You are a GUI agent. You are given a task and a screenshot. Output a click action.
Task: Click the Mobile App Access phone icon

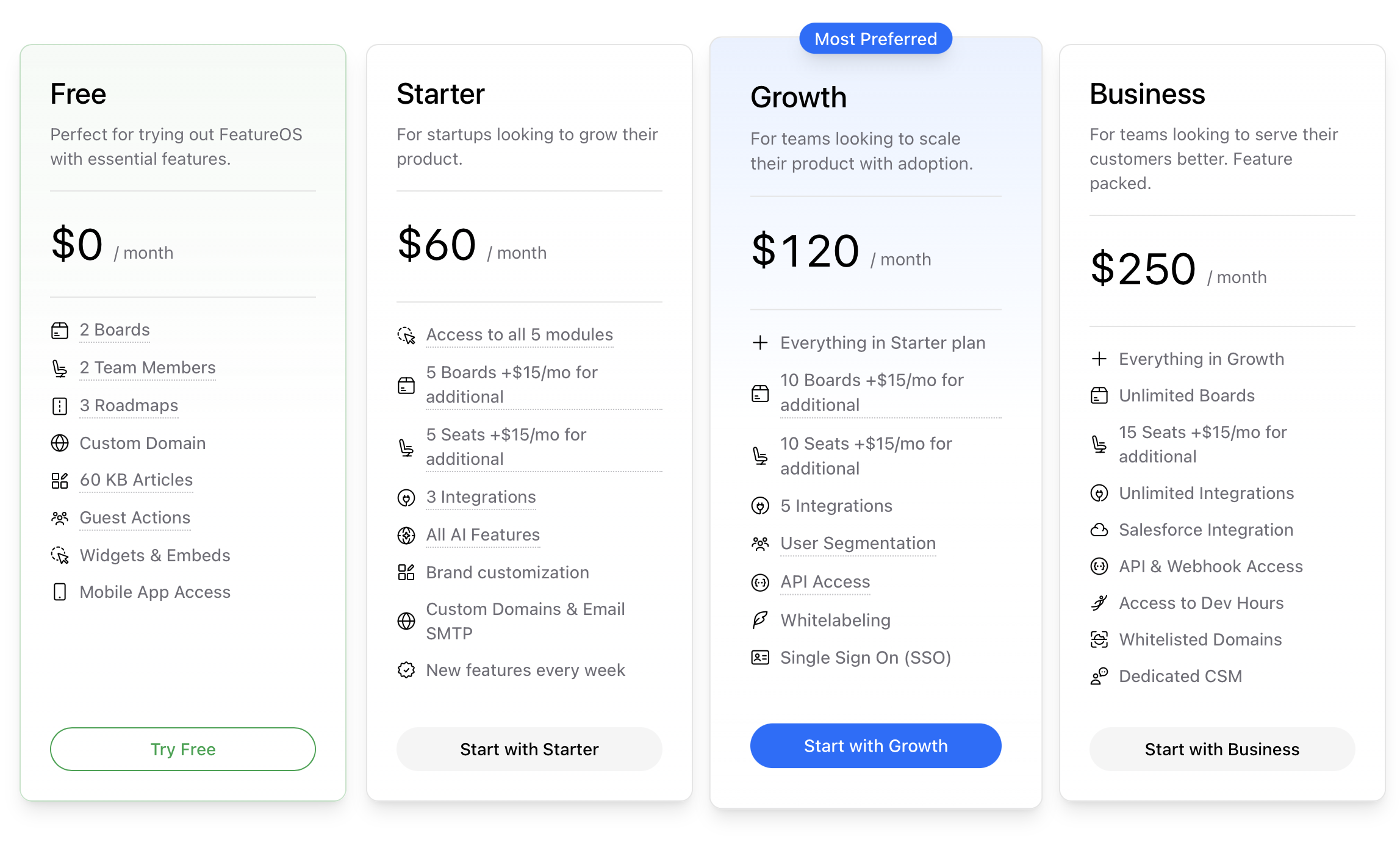pos(60,592)
